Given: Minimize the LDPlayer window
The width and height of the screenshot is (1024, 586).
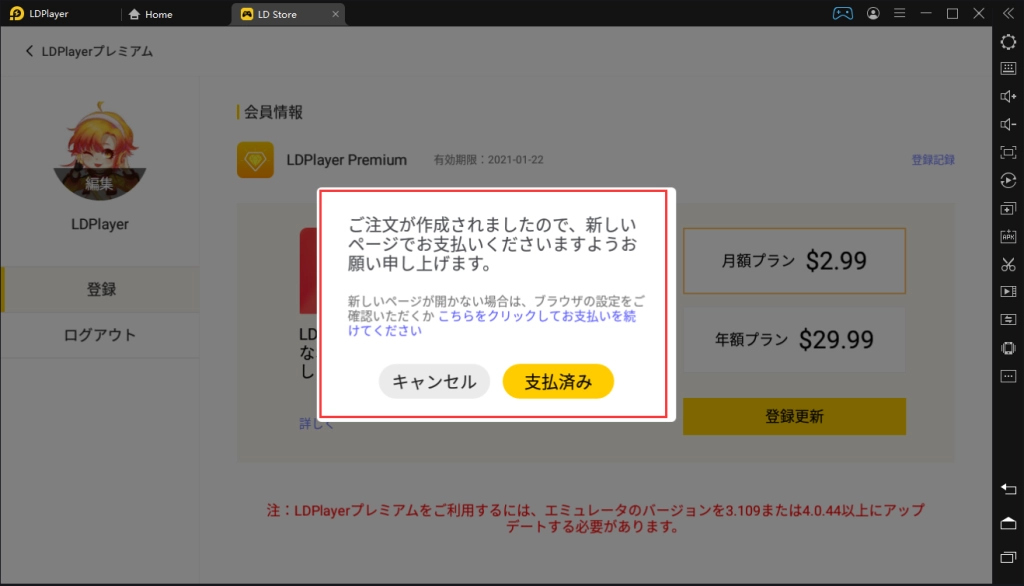Looking at the screenshot, I should point(926,13).
